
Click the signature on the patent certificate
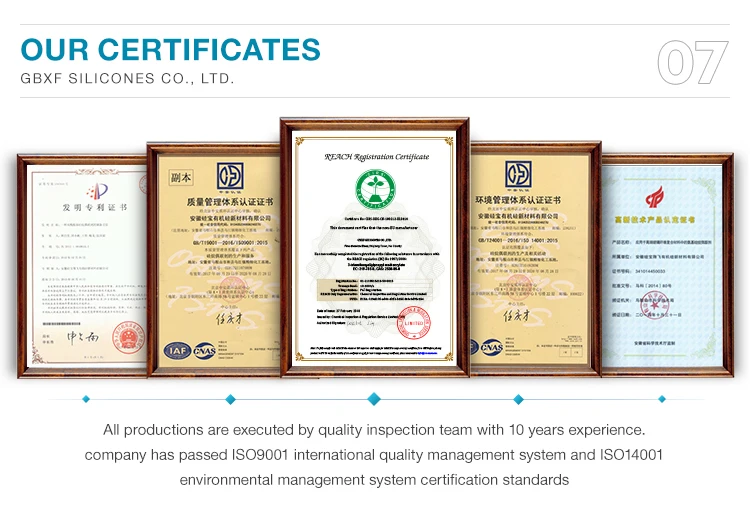82,338
